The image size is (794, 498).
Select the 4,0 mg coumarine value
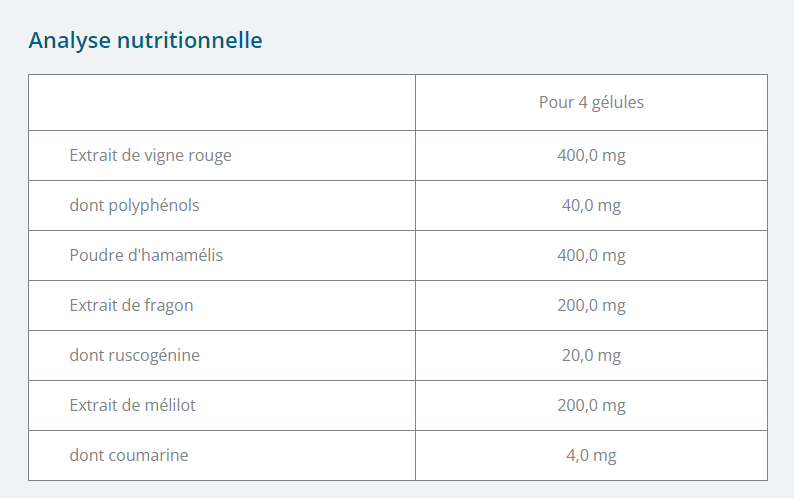tap(591, 455)
